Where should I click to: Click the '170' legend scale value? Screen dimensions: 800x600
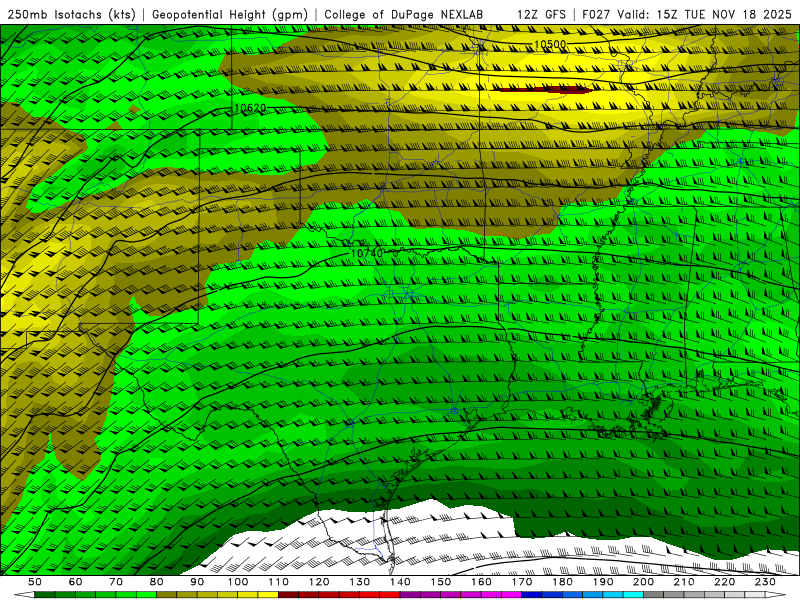522,582
